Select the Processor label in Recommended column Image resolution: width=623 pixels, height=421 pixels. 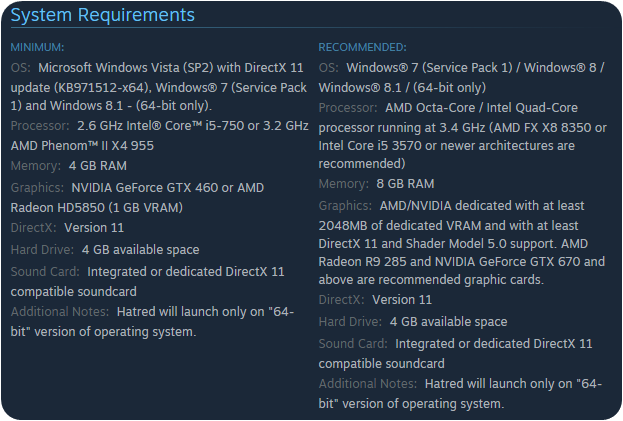coord(348,107)
